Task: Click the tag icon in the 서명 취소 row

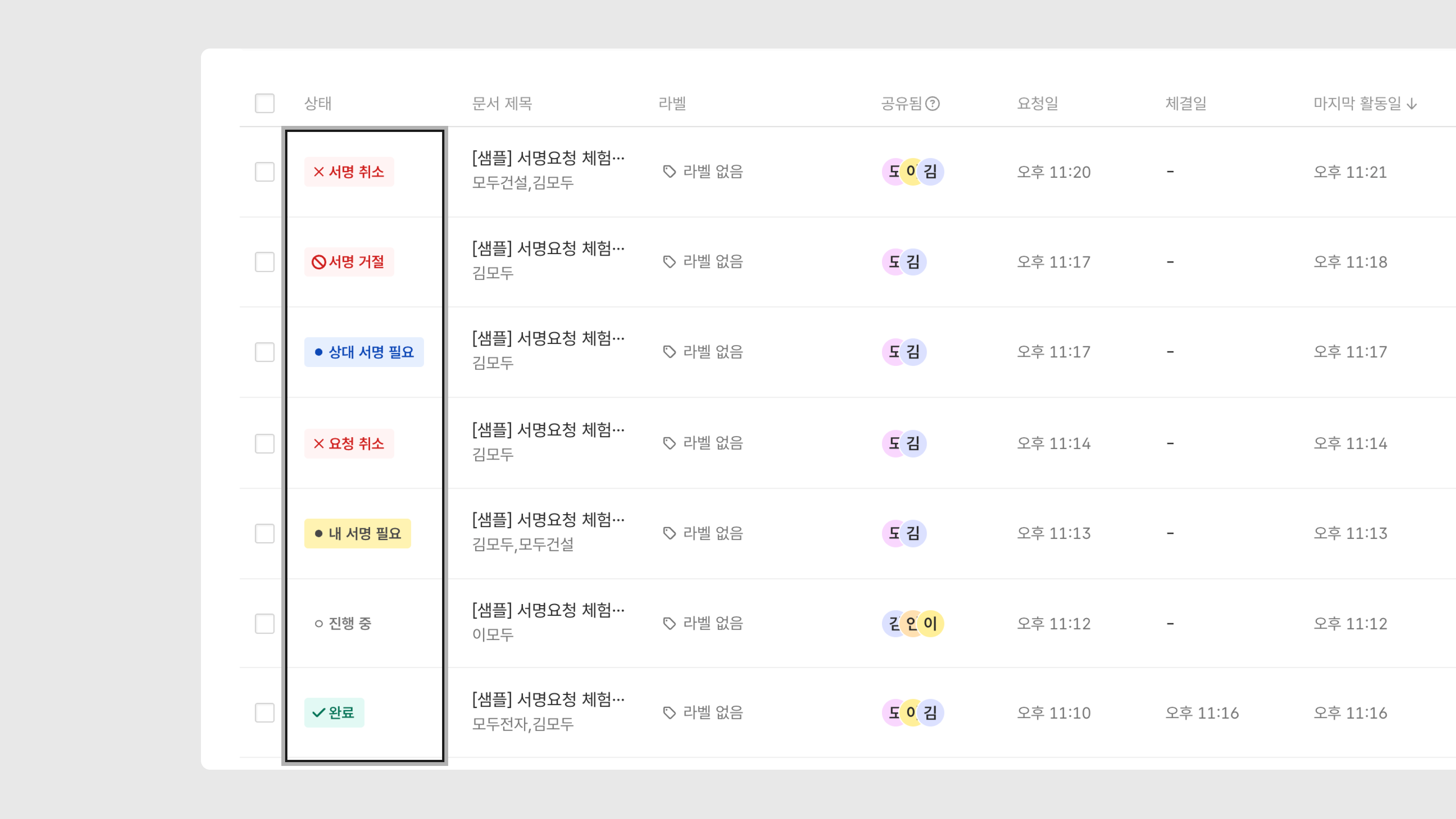Action: tap(670, 172)
